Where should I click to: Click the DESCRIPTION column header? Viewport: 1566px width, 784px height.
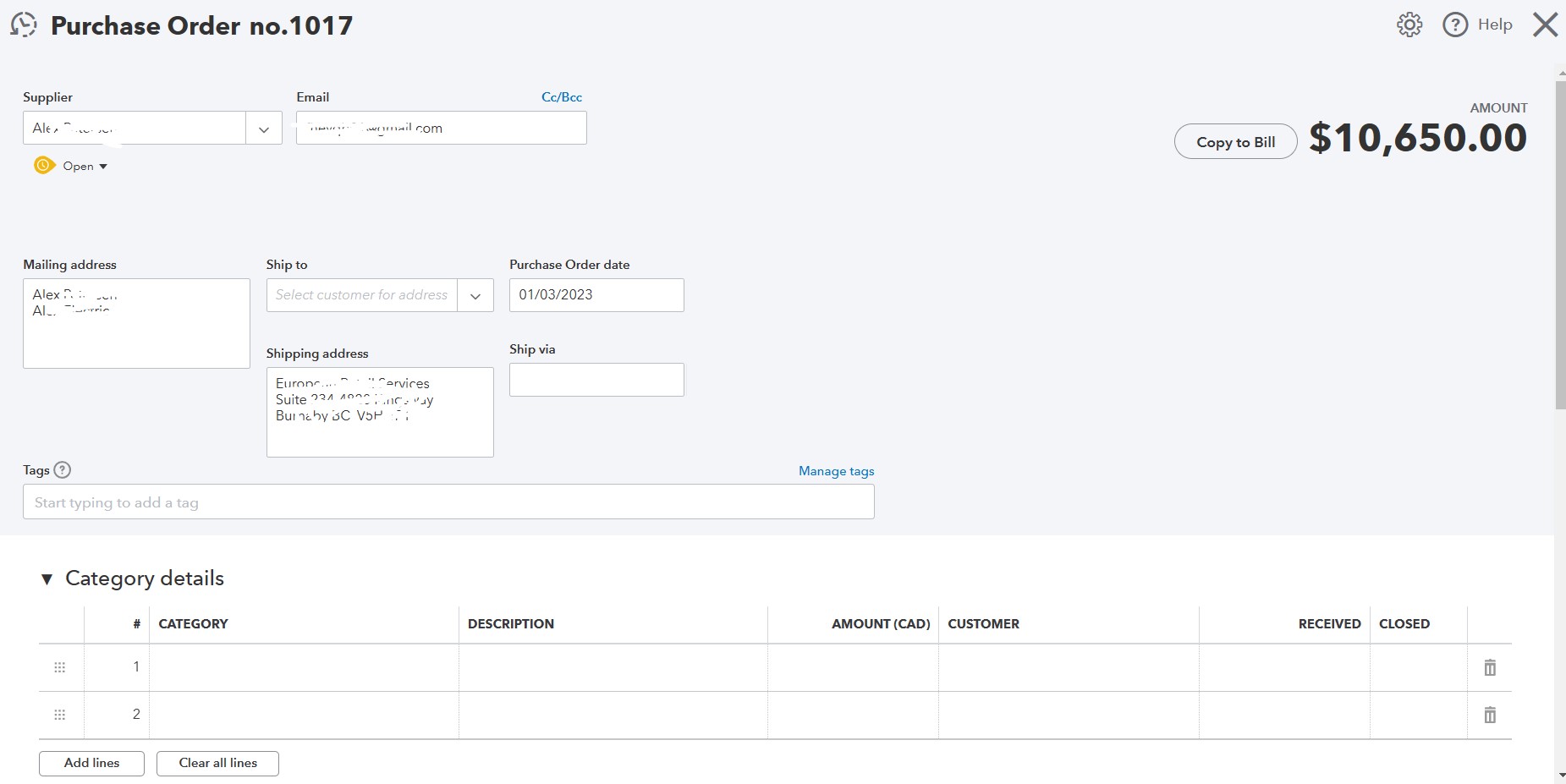click(511, 624)
